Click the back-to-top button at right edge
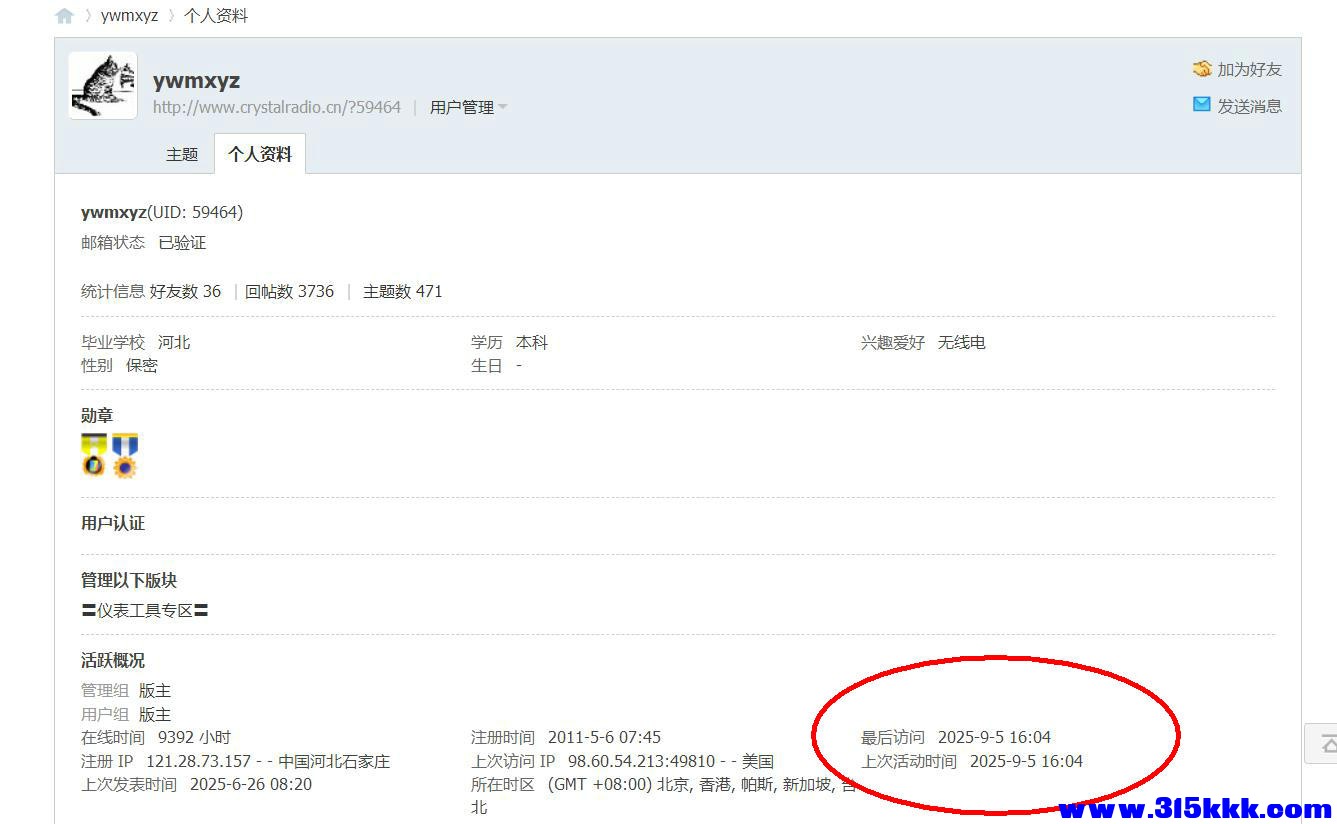 (1324, 743)
